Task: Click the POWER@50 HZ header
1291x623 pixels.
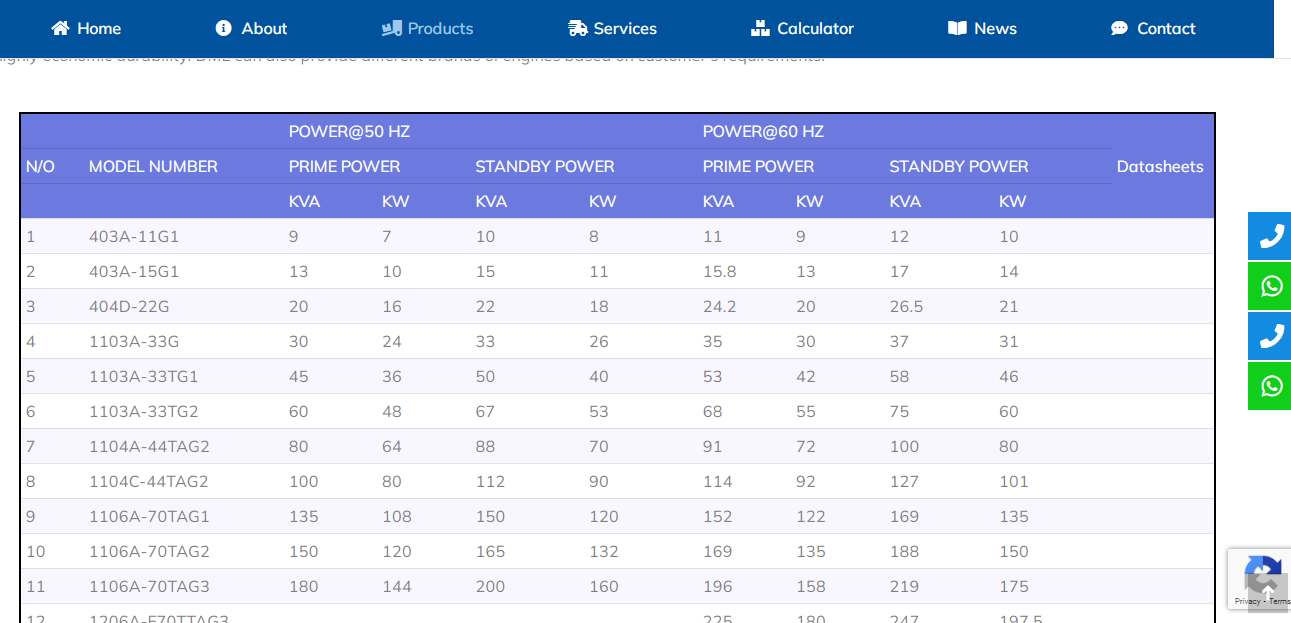Action: [349, 131]
